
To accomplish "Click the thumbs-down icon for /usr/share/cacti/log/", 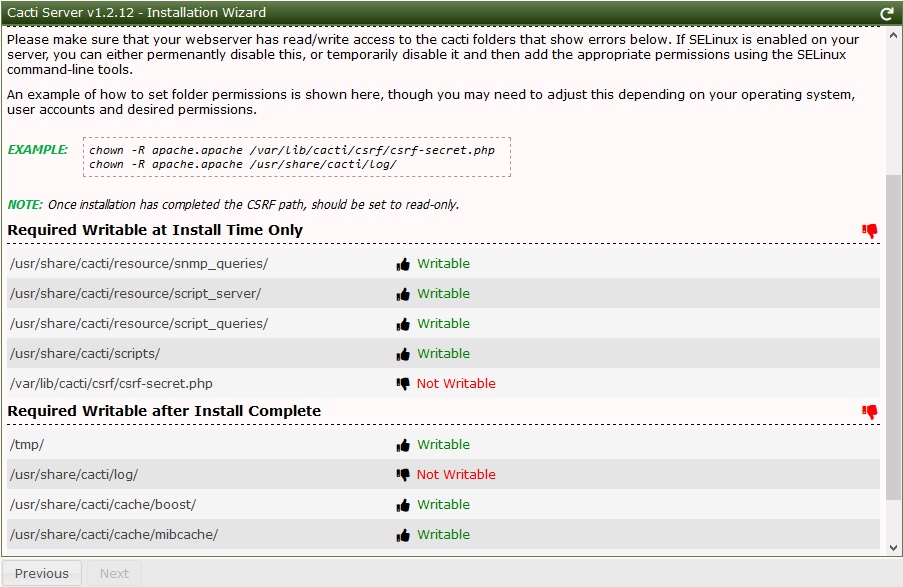I will coord(403,475).
